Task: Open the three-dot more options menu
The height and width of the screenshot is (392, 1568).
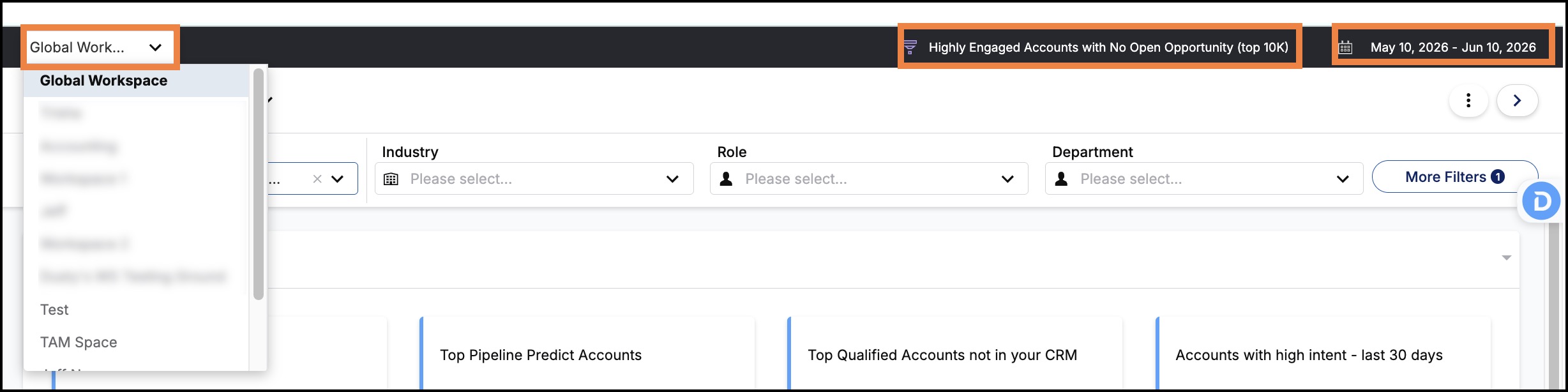Action: (x=1468, y=100)
